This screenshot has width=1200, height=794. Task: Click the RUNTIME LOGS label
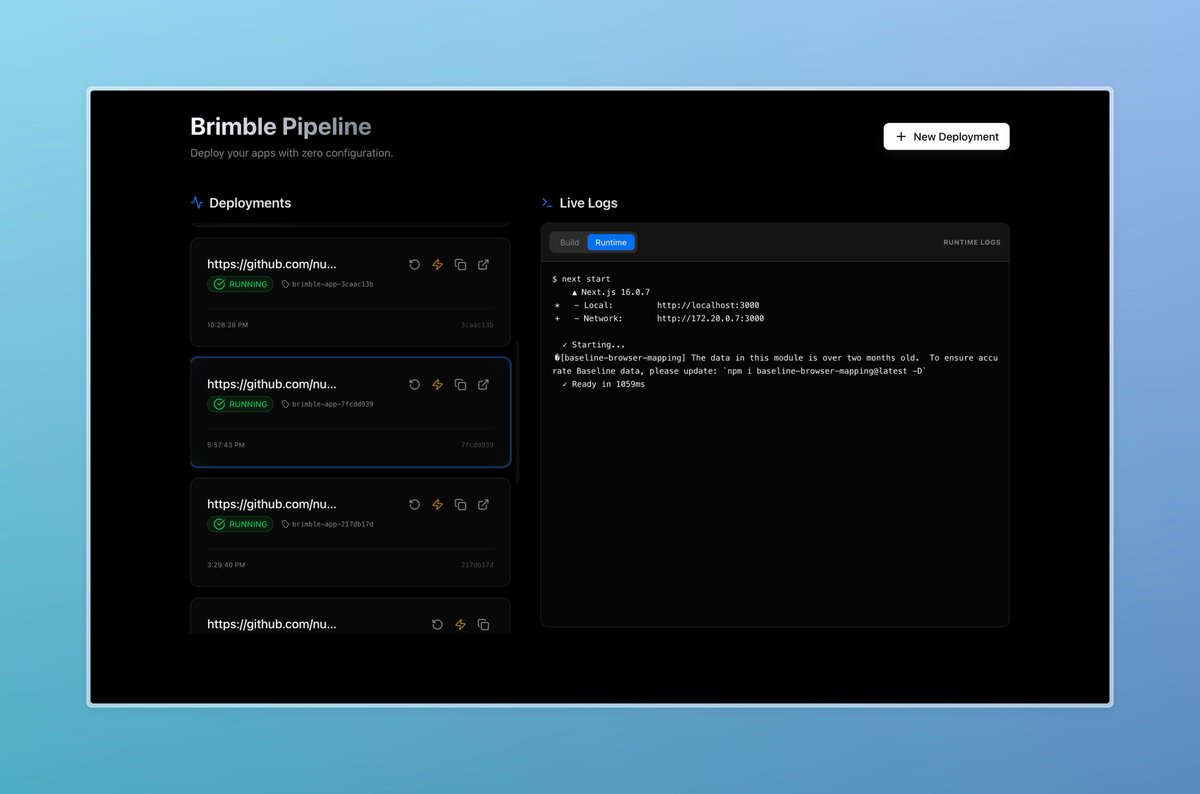(972, 242)
